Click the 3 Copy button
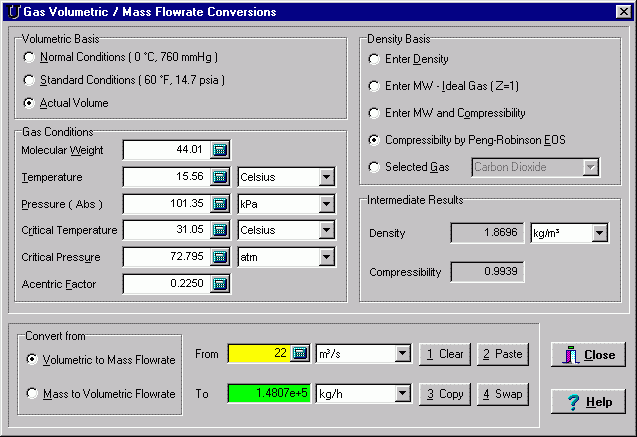This screenshot has width=637, height=437. [445, 394]
